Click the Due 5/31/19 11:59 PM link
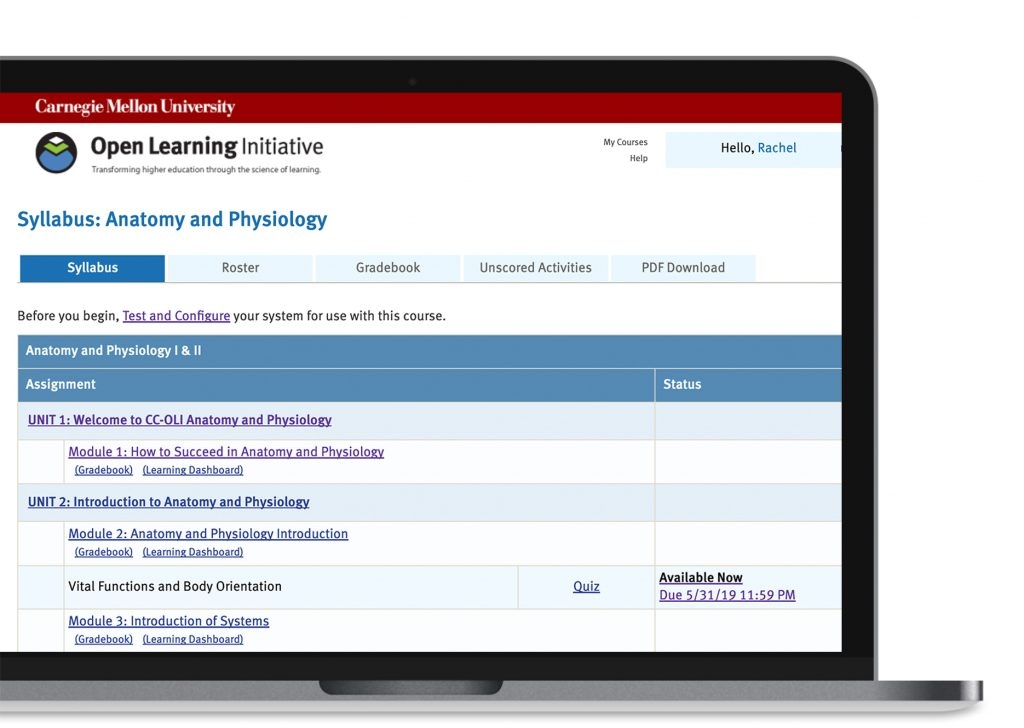This screenshot has height=728, width=1024. pyautogui.click(x=727, y=595)
